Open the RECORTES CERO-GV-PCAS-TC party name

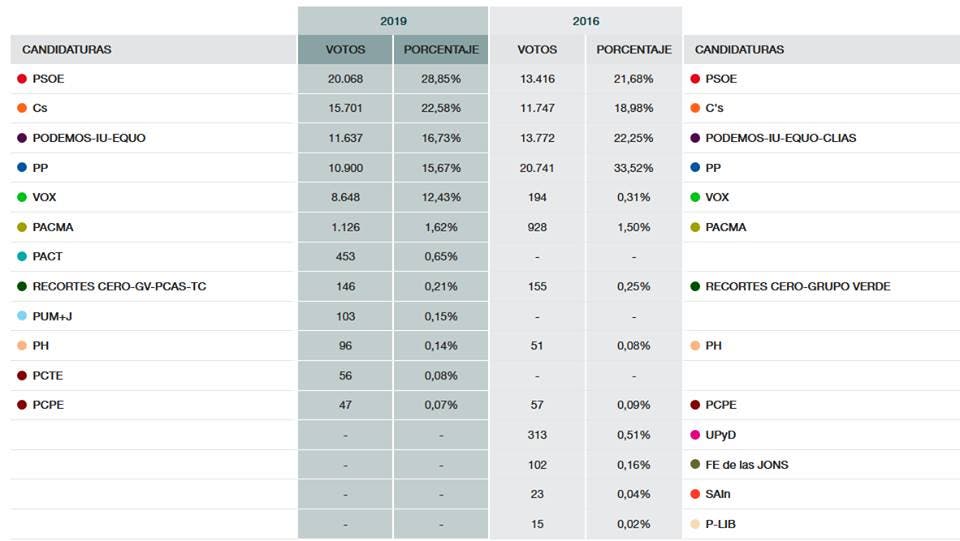coord(119,287)
